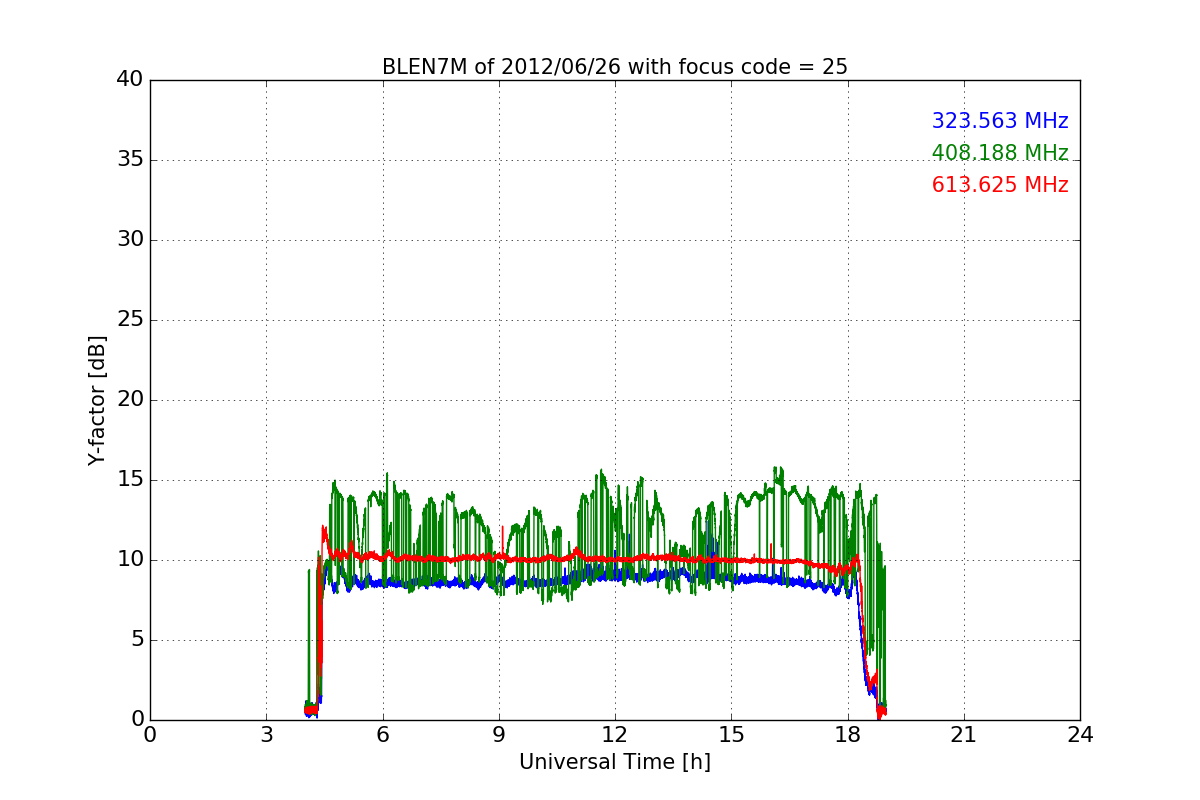
Task: Click x-axis tick label 6
Action: [x=382, y=734]
